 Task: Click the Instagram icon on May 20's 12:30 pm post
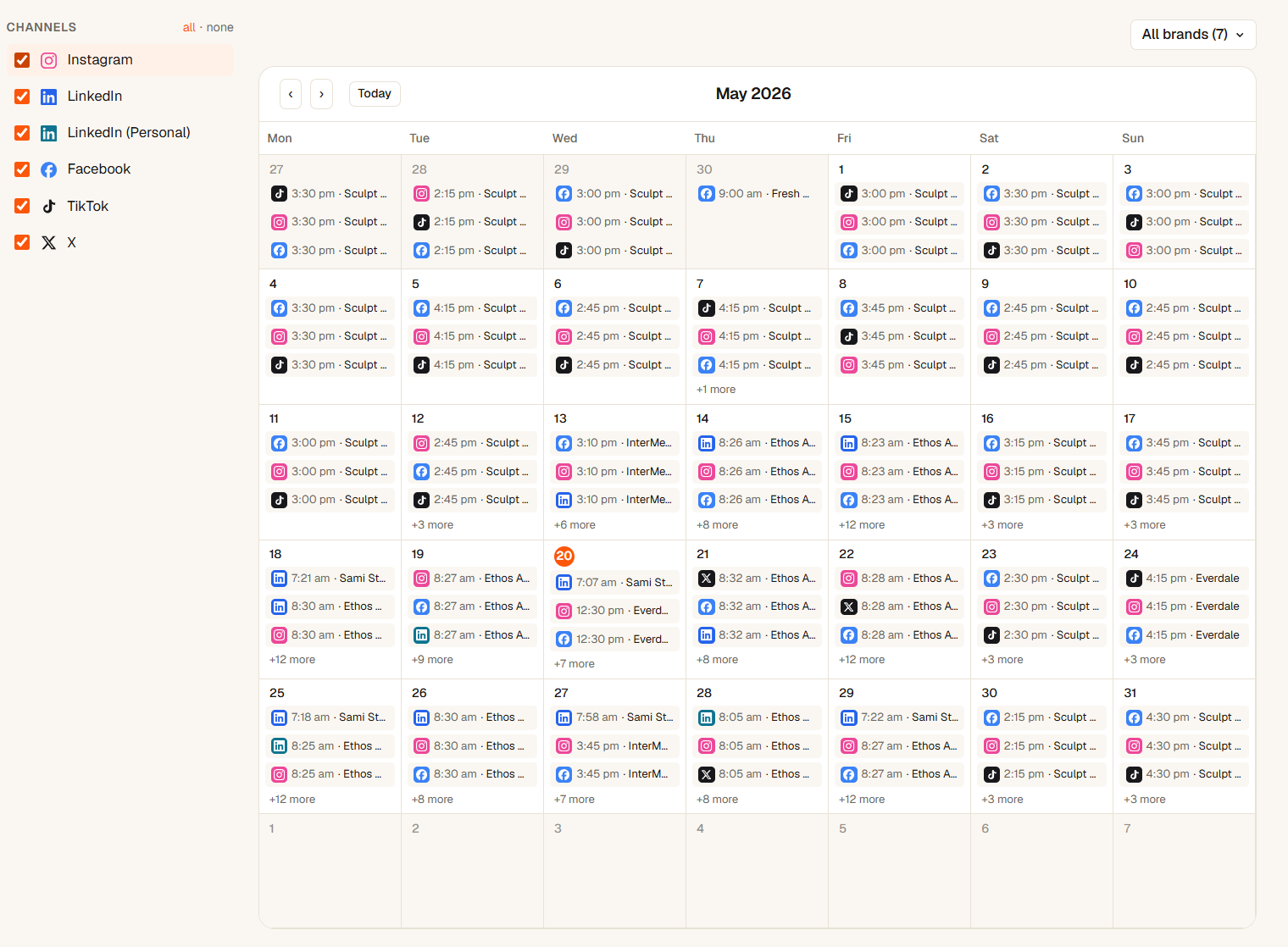(563, 611)
